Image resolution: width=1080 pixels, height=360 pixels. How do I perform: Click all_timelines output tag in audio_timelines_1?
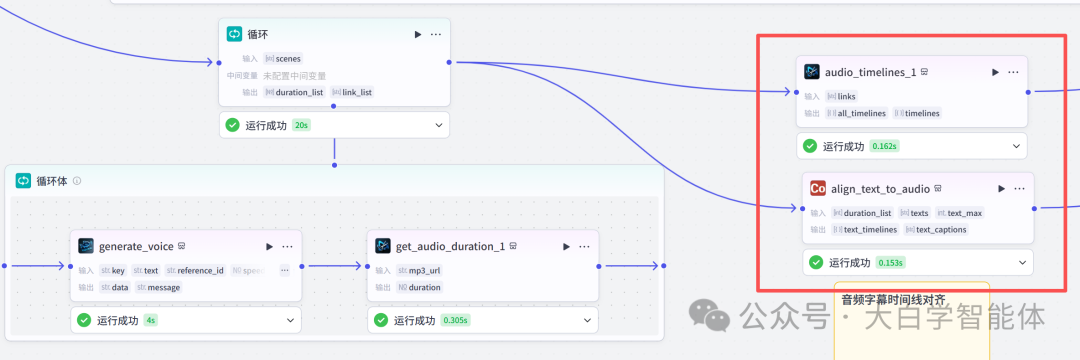[857, 113]
